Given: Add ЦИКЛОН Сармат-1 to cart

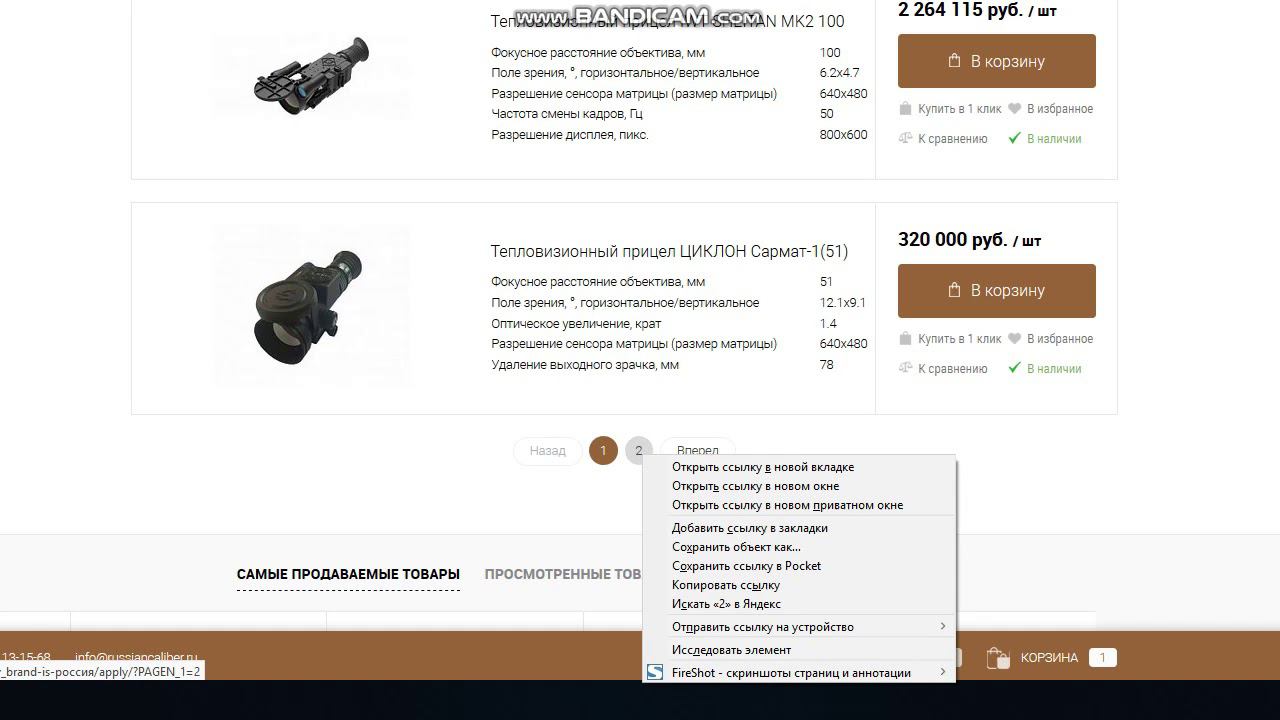Looking at the screenshot, I should point(997,291).
